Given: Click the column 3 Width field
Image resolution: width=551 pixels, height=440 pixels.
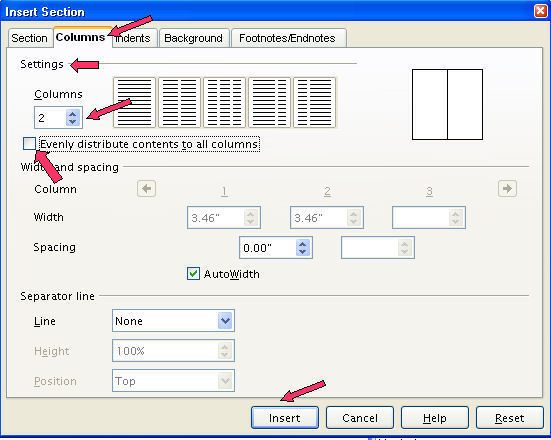Looking at the screenshot, I should (429, 218).
